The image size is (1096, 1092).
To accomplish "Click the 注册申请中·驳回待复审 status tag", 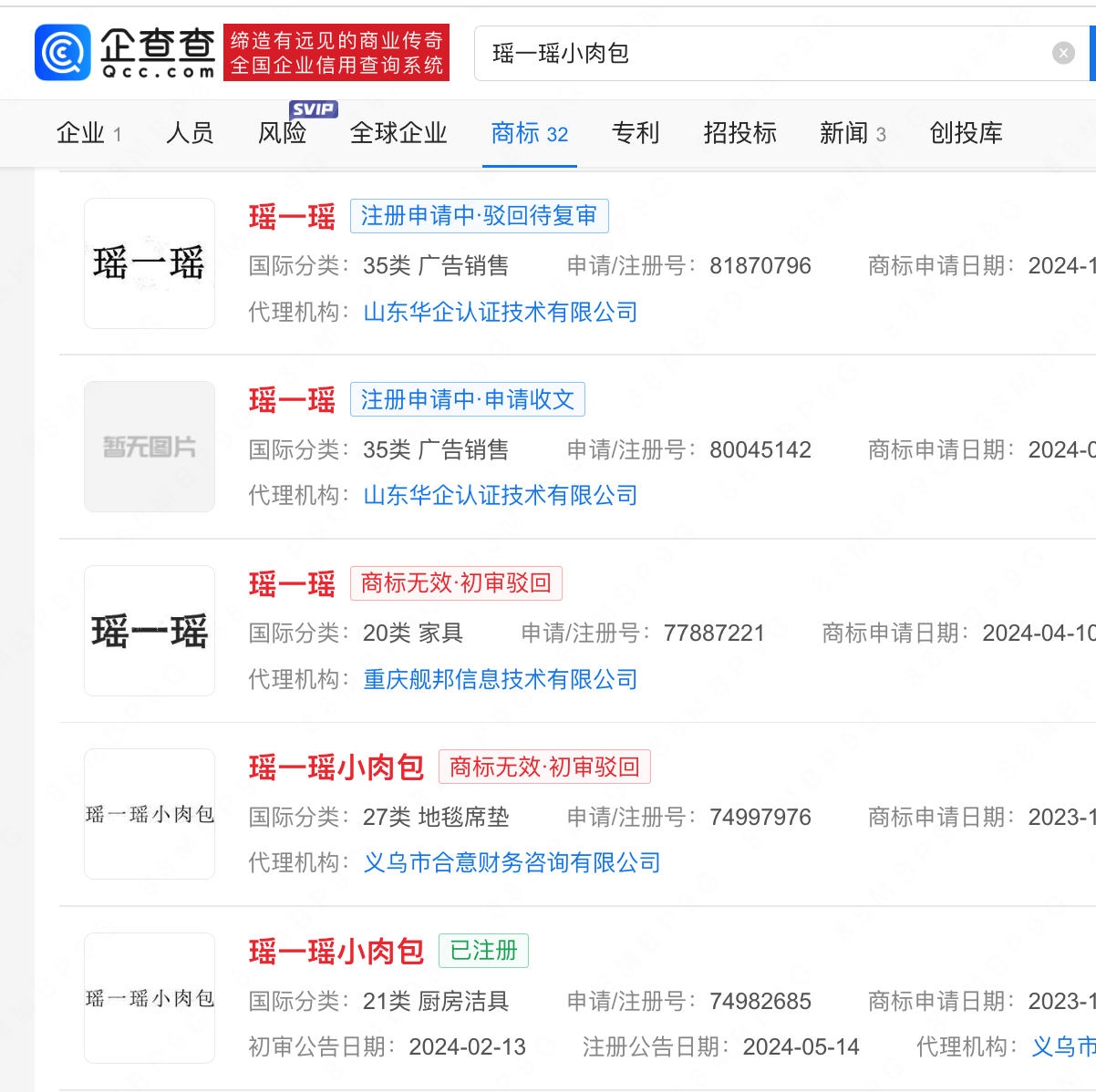I will click(x=480, y=216).
